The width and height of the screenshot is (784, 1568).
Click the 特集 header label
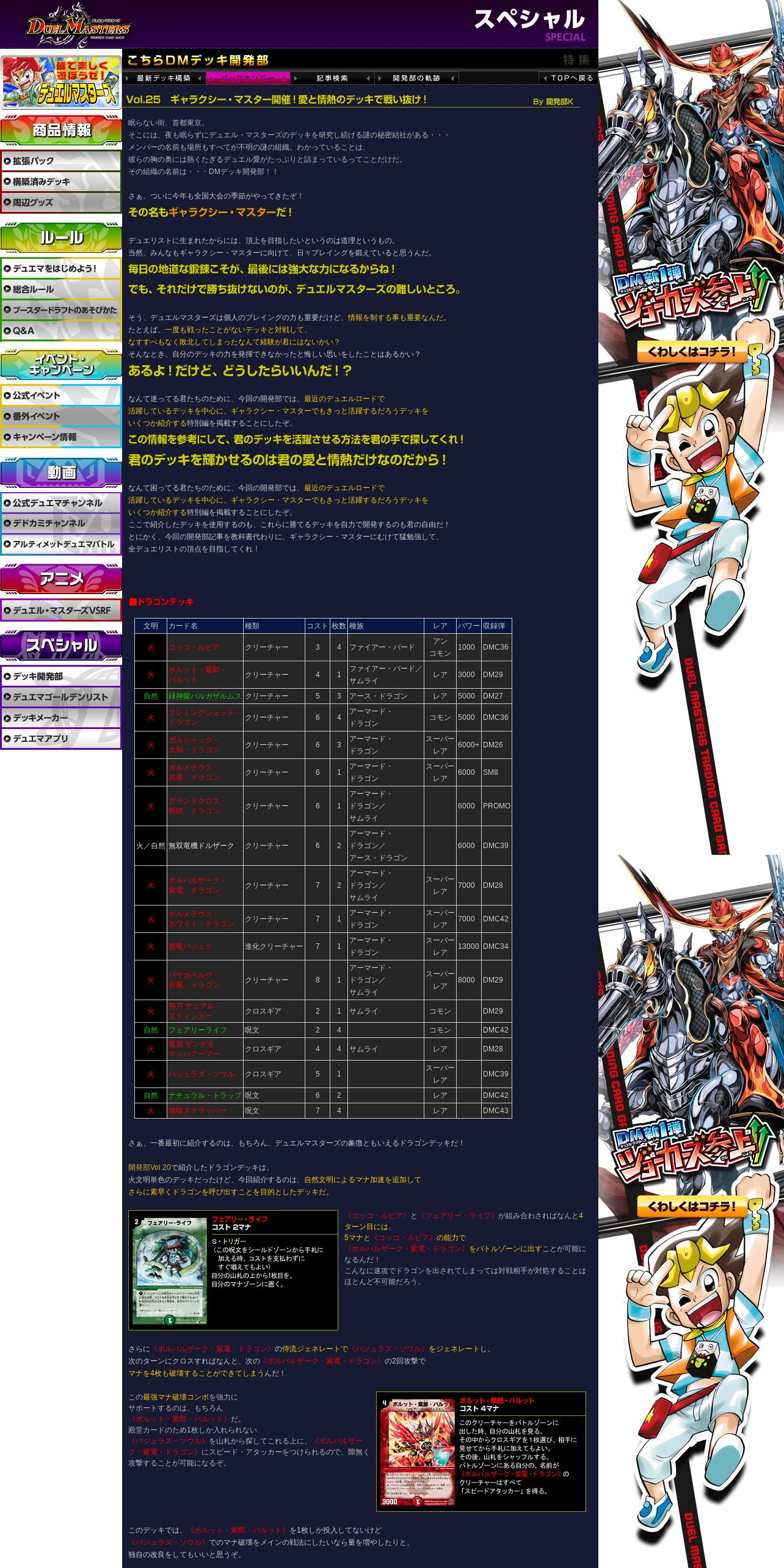click(x=576, y=60)
